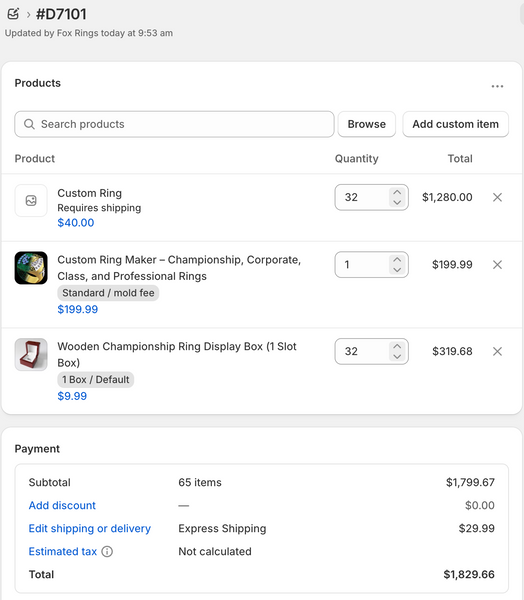
Task: Increase Custom Ring Maker quantity up arrow
Action: coord(397,260)
